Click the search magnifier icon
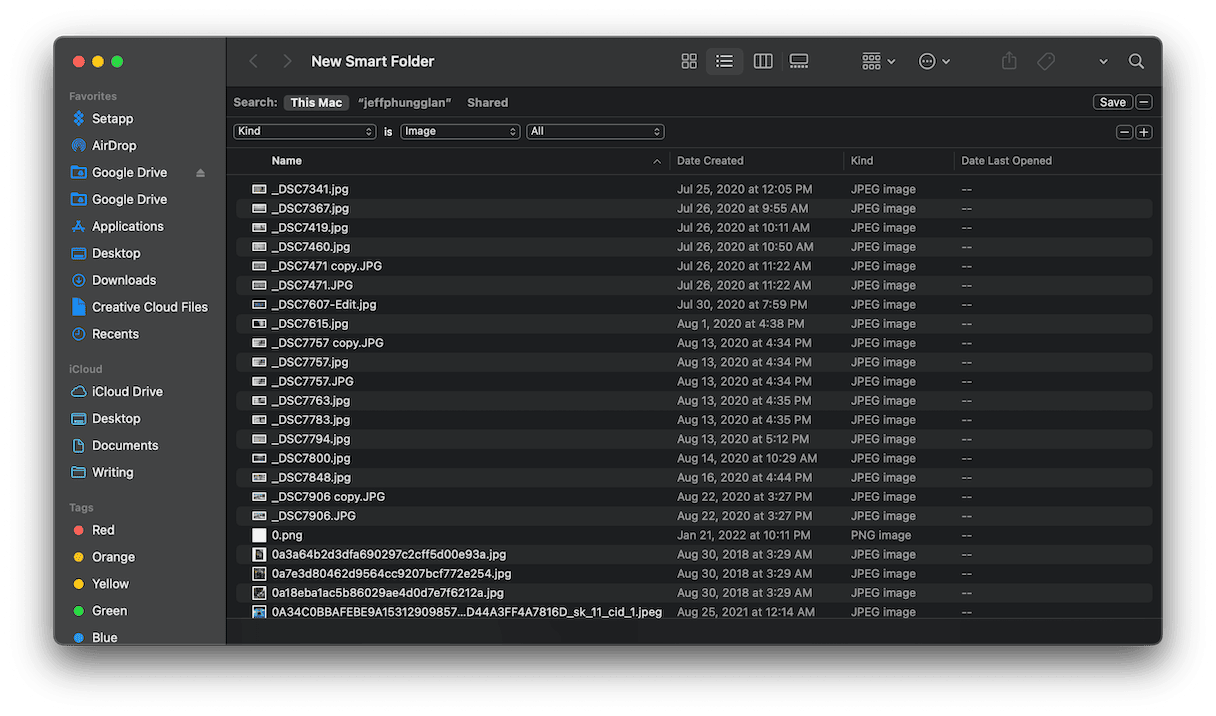This screenshot has width=1216, height=716. pyautogui.click(x=1136, y=61)
